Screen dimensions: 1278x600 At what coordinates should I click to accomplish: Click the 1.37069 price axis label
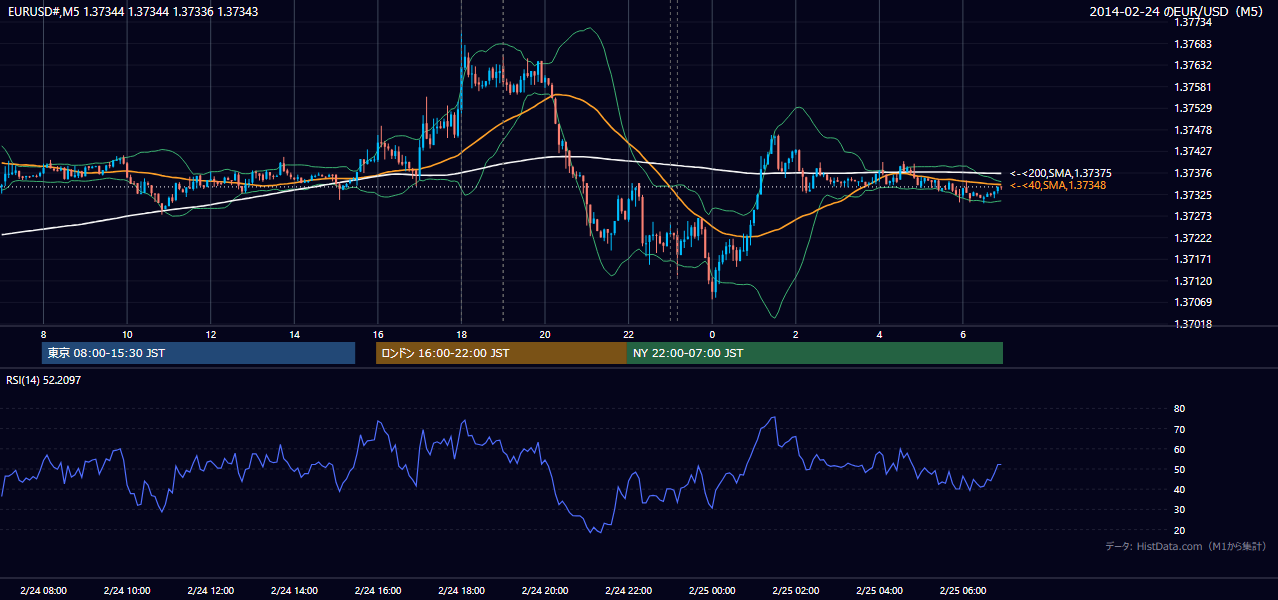(1193, 302)
